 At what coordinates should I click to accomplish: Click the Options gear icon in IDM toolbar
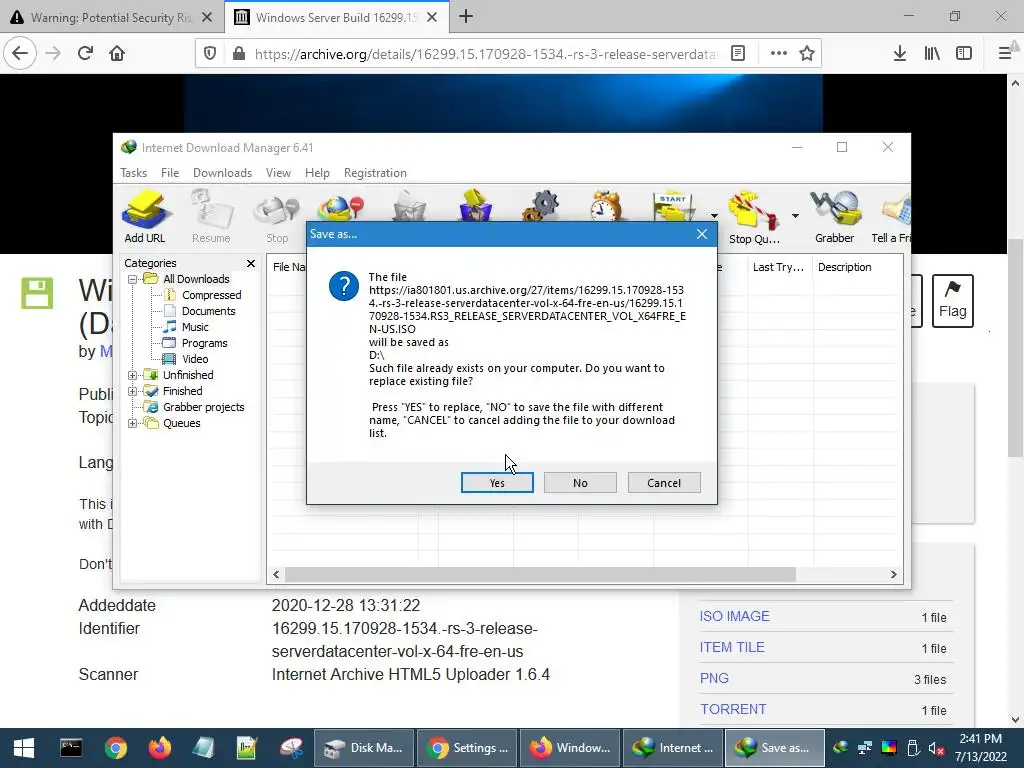point(541,206)
